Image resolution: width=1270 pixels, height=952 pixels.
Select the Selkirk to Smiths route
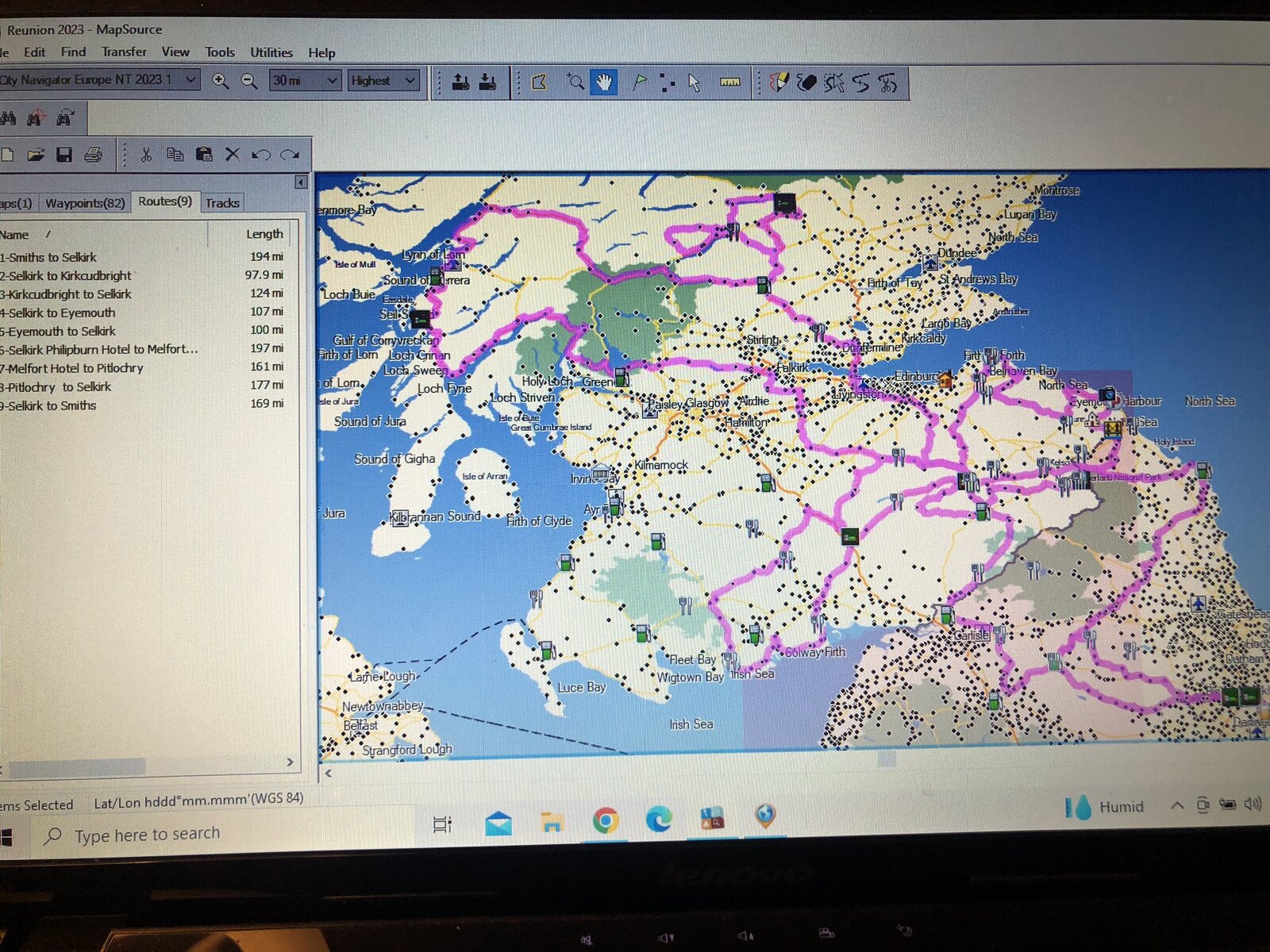coord(143,405)
